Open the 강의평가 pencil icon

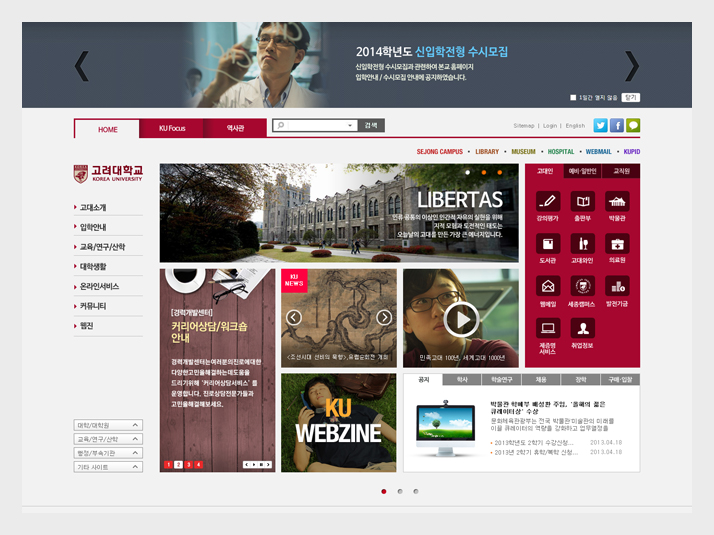point(548,201)
